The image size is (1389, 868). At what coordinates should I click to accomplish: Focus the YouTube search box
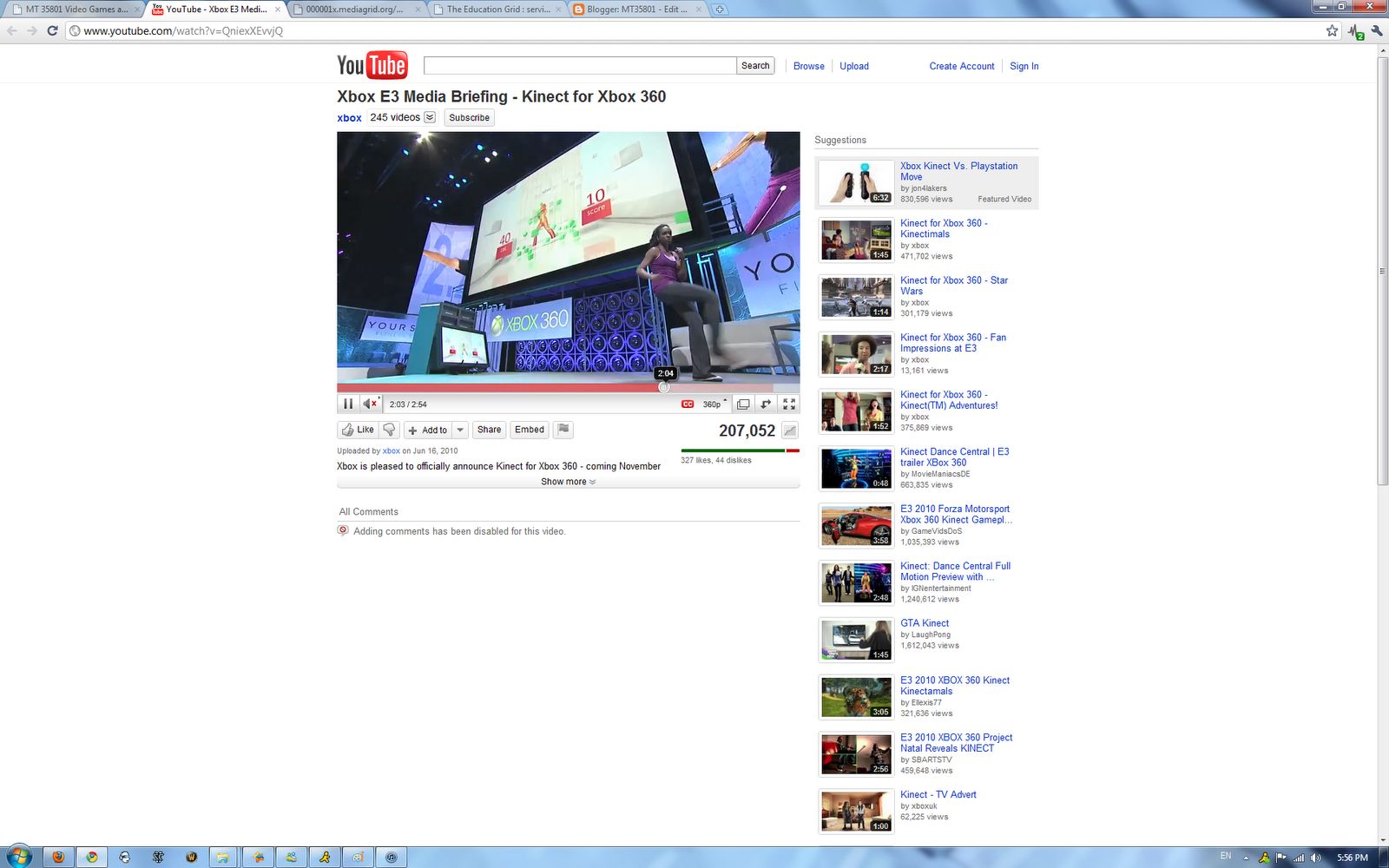580,66
